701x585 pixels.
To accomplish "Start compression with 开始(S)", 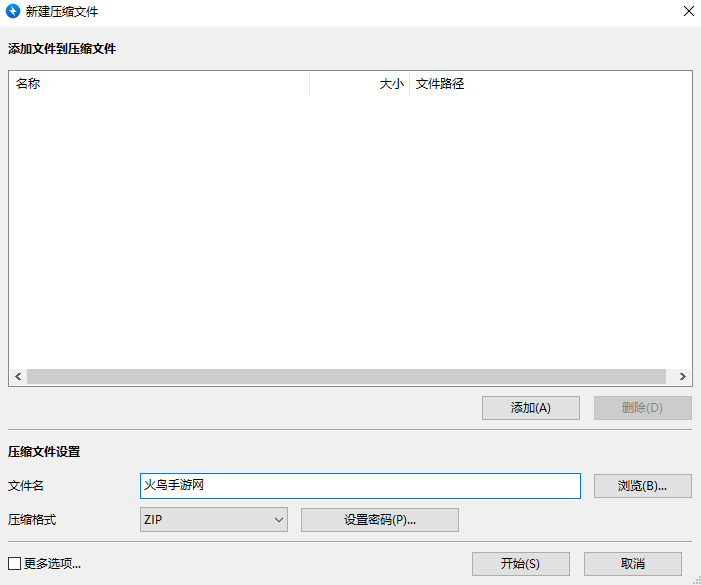I will coord(520,564).
